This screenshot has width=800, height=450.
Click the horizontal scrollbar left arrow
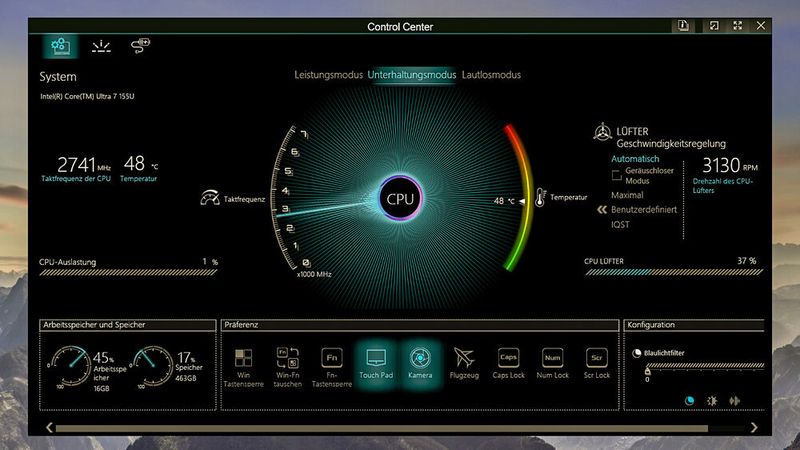pos(49,428)
